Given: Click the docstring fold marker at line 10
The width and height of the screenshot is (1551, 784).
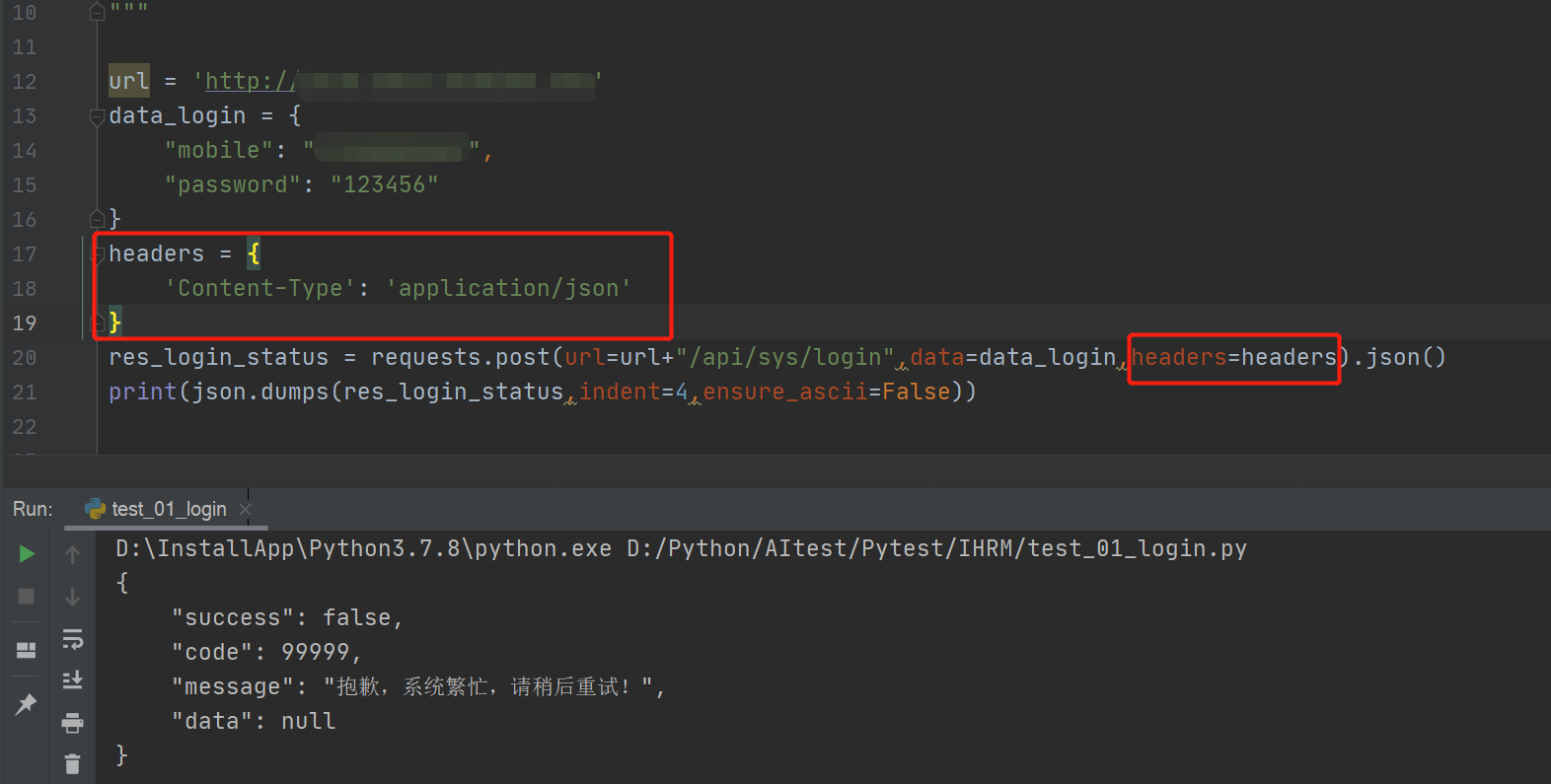Looking at the screenshot, I should click(97, 12).
